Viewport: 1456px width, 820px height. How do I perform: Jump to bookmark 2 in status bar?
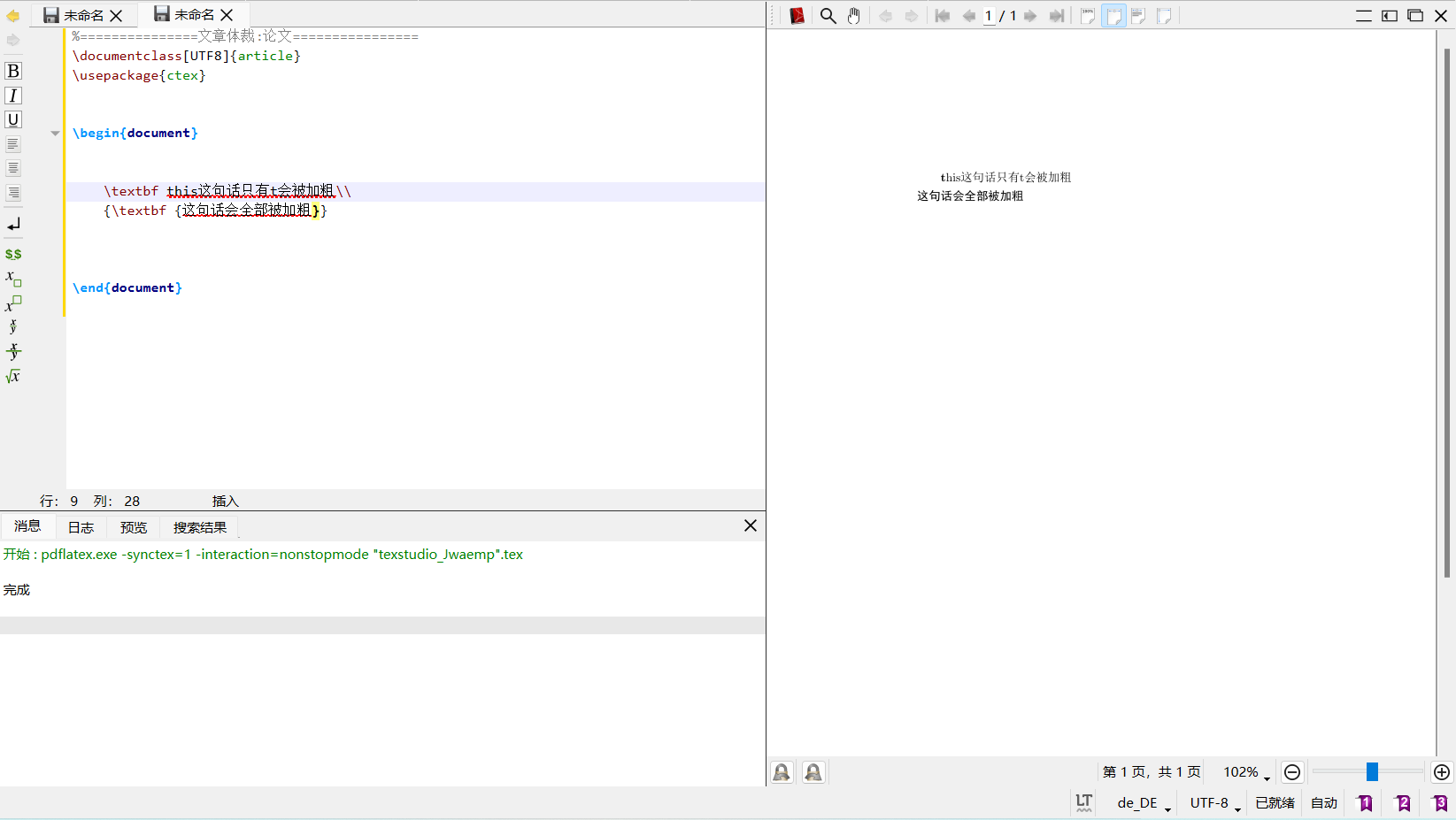tap(1403, 802)
